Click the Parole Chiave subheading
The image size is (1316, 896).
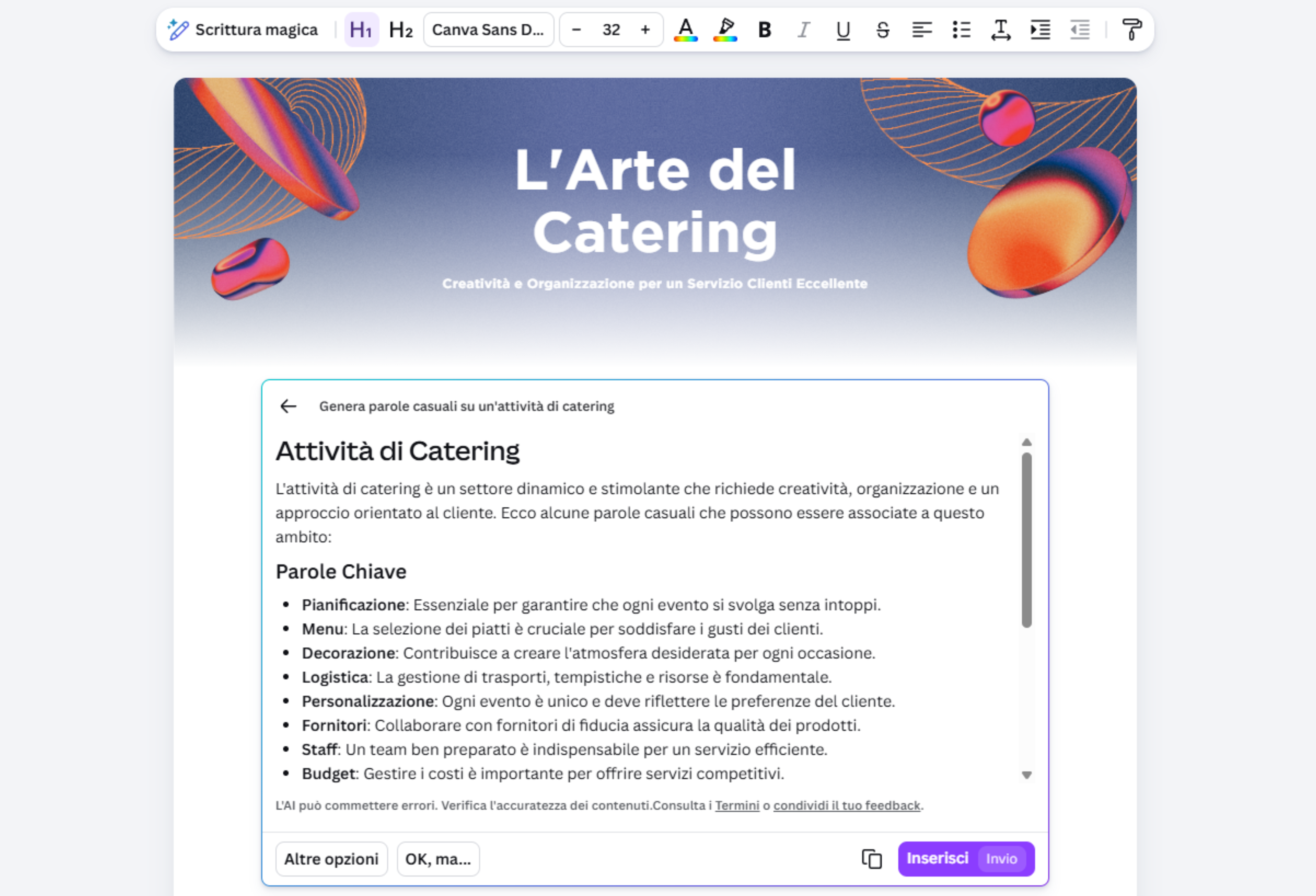click(341, 572)
